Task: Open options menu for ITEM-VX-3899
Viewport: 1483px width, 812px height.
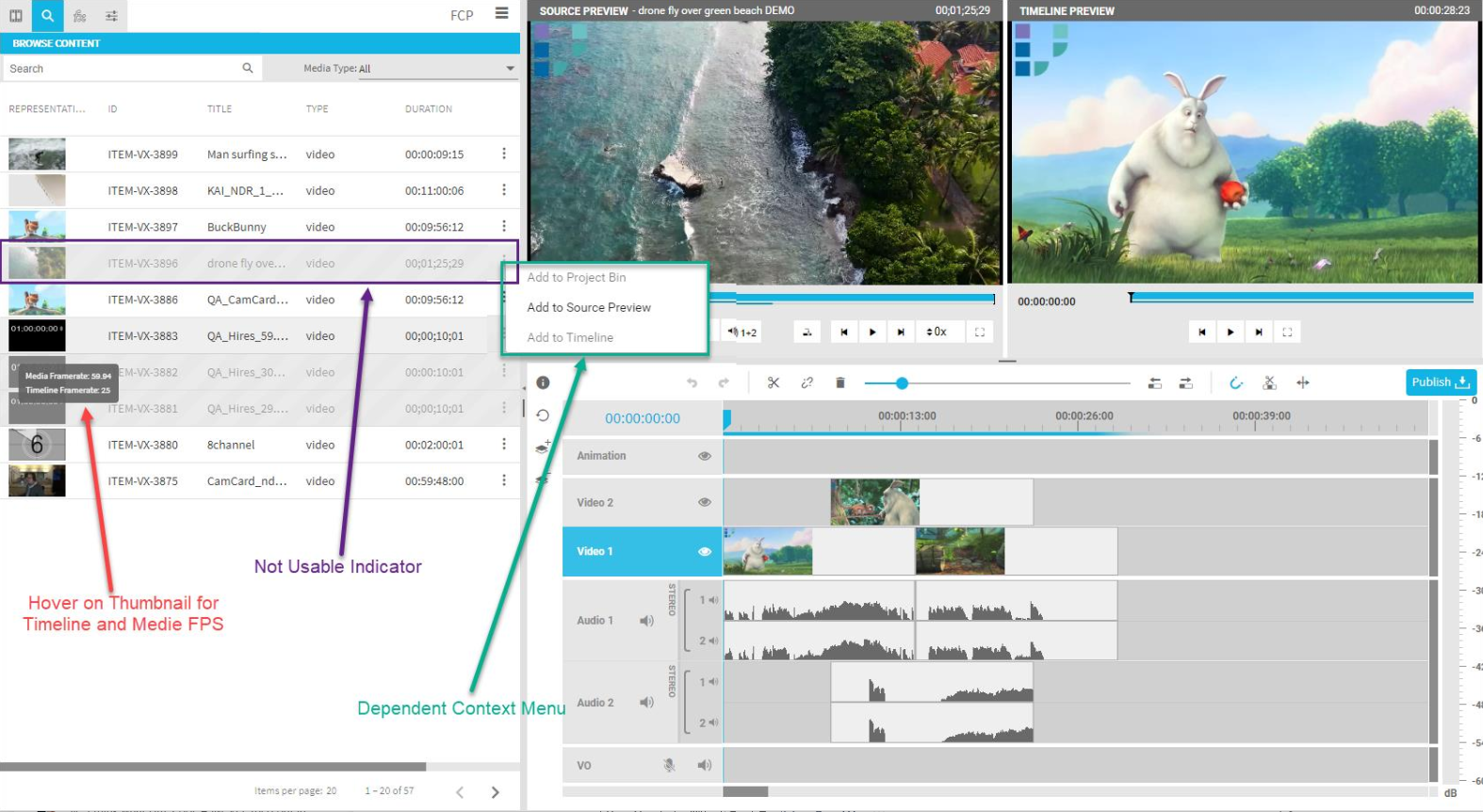Action: tap(504, 154)
